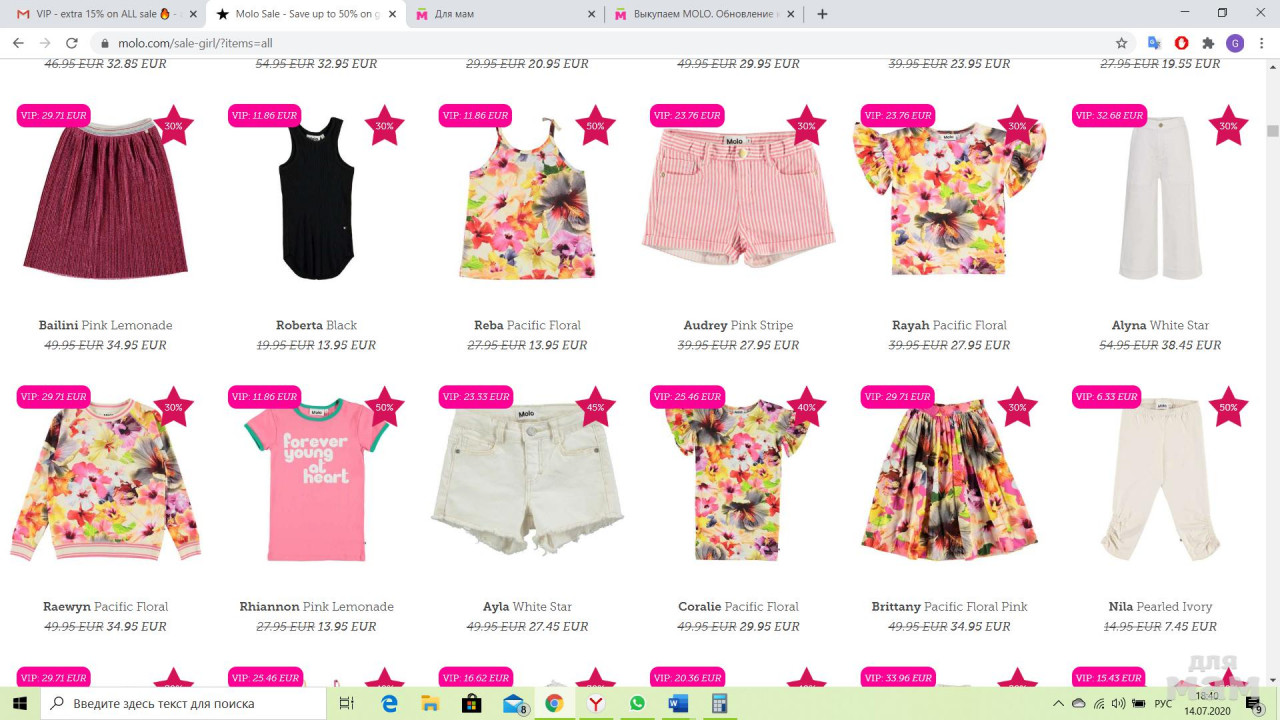Open a new browser tab
Screen dimensions: 1280x720
point(822,14)
